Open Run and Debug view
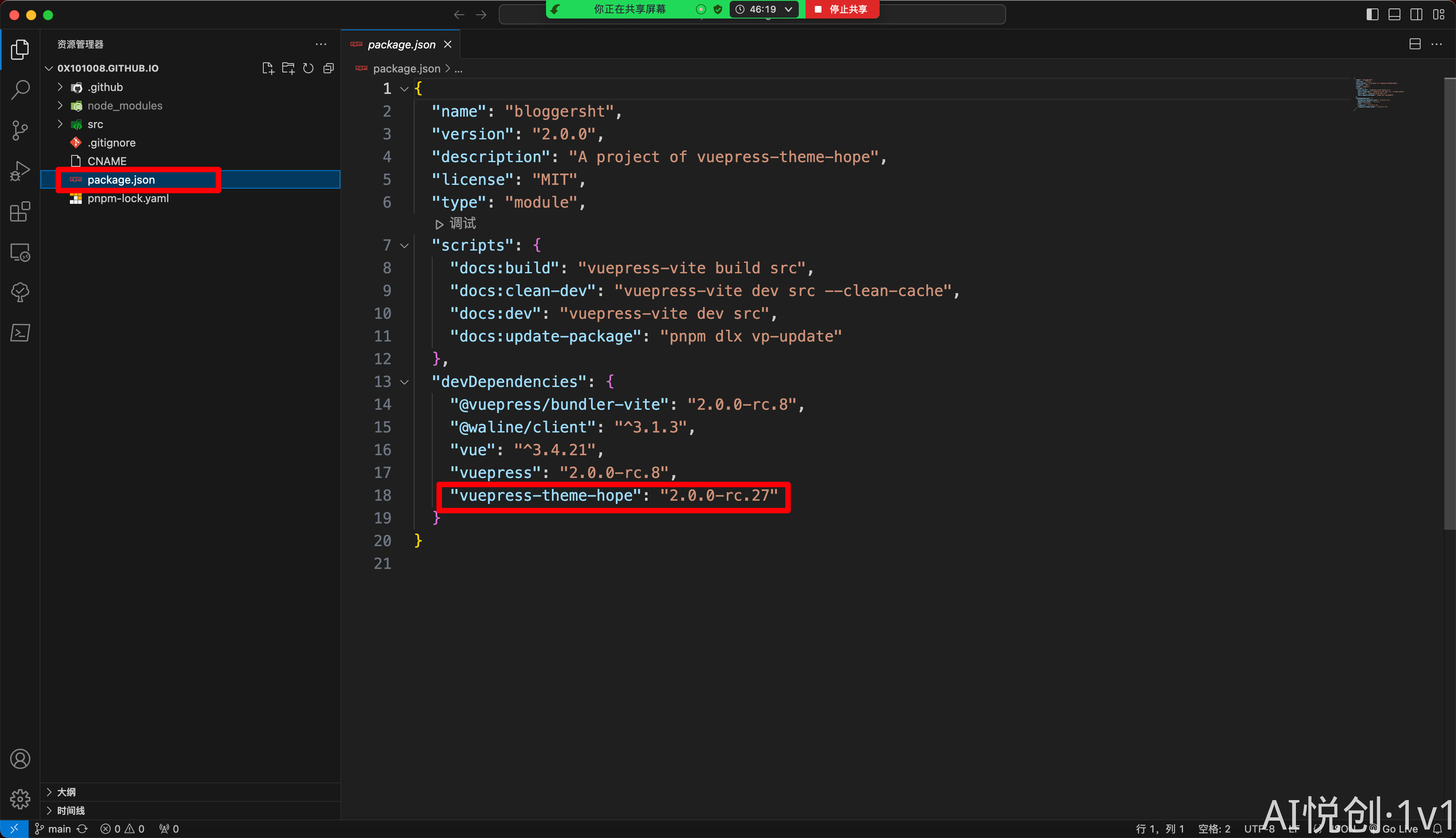The image size is (1456, 838). pyautogui.click(x=20, y=171)
